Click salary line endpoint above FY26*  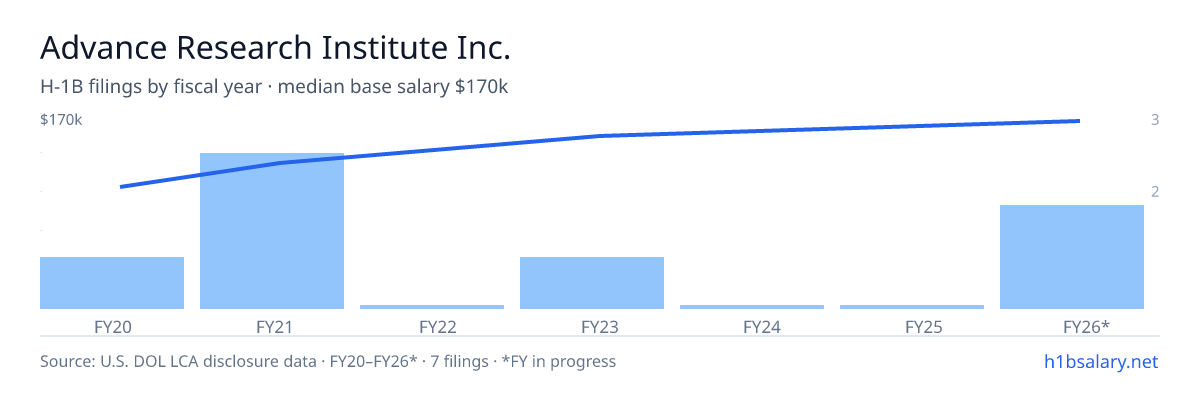pyautogui.click(x=1078, y=121)
